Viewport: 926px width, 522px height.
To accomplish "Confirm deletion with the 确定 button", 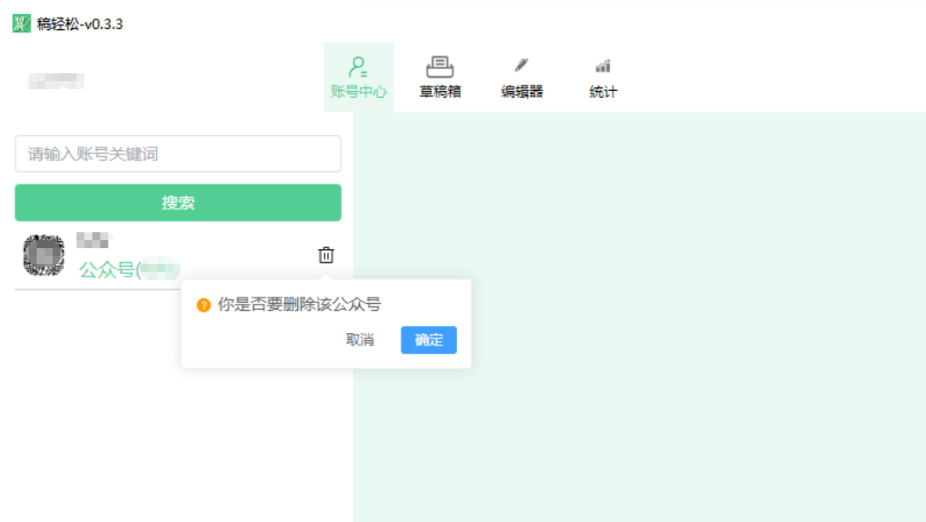I will tap(429, 340).
